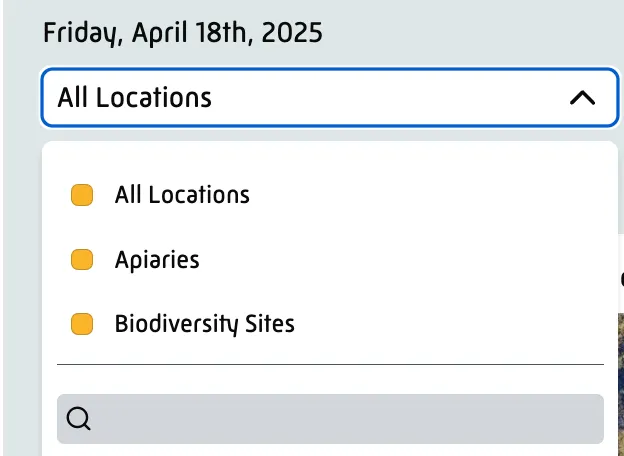
Task: Pick the Biodiversity Sites option label
Action: pos(205,324)
